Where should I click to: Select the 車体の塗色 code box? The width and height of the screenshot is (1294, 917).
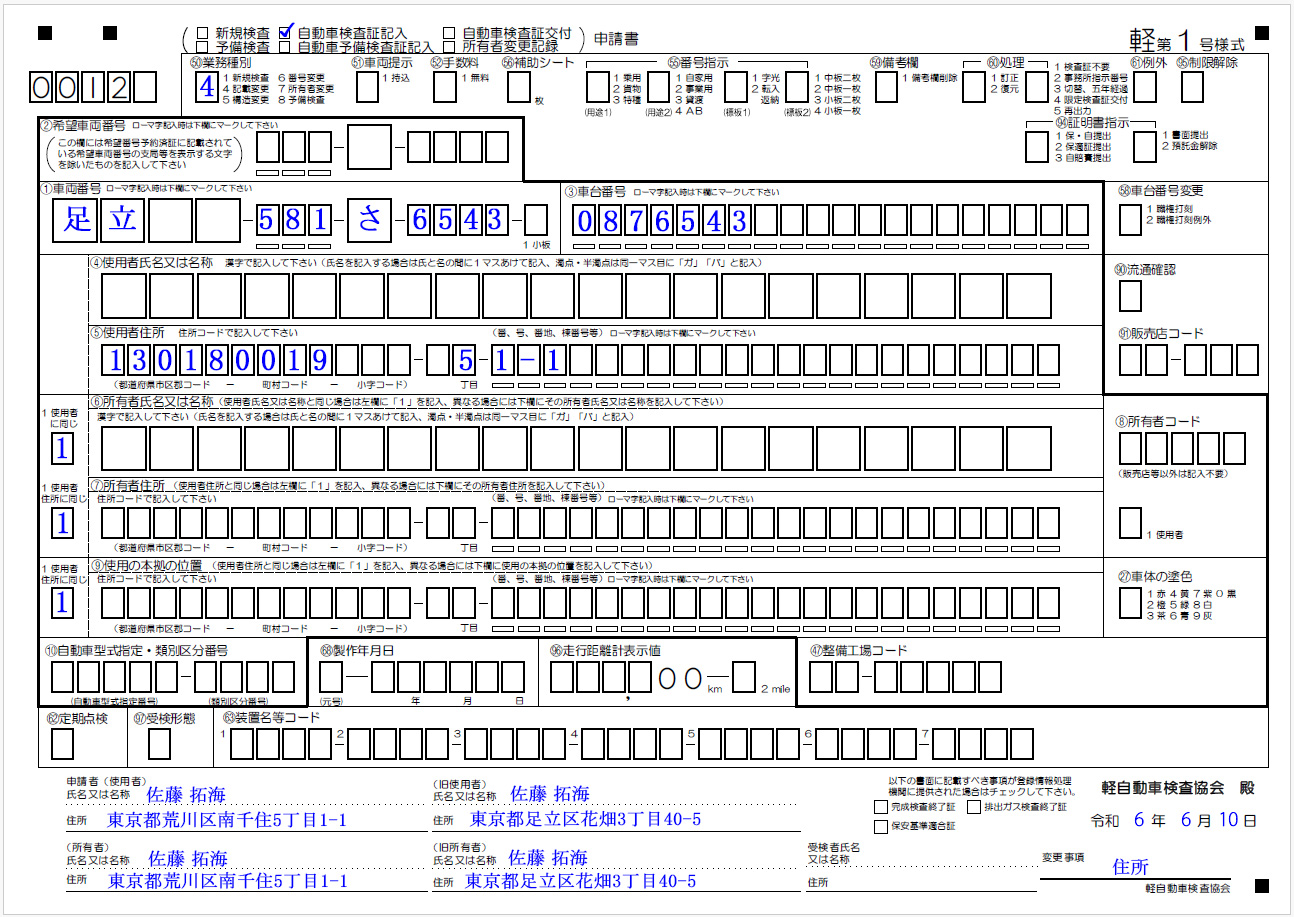[1130, 602]
